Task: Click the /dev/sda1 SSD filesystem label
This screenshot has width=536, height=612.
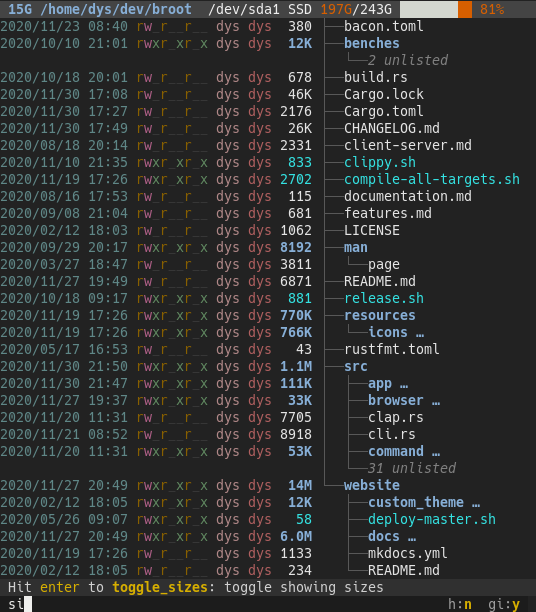Action: (260, 9)
